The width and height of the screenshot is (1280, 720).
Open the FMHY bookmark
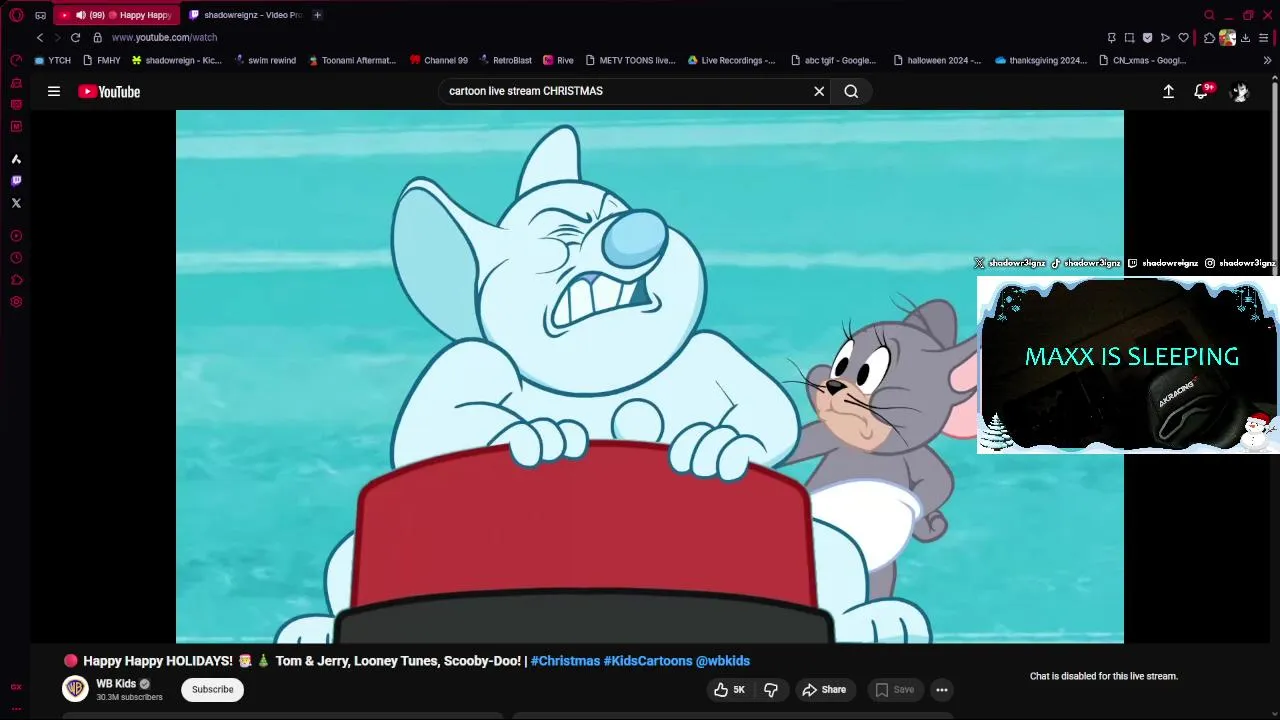102,60
